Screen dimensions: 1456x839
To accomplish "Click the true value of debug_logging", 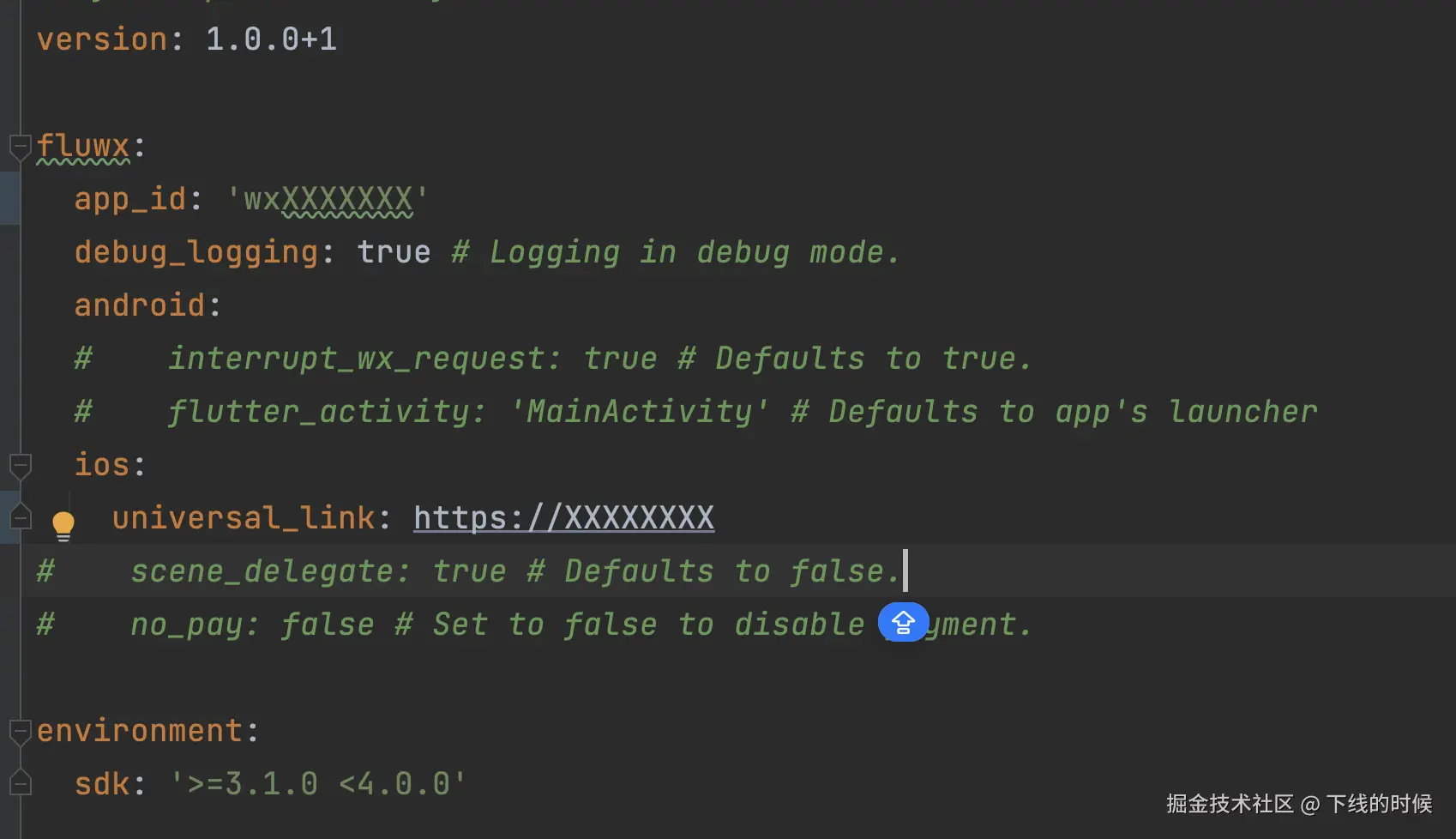I will pyautogui.click(x=394, y=252).
